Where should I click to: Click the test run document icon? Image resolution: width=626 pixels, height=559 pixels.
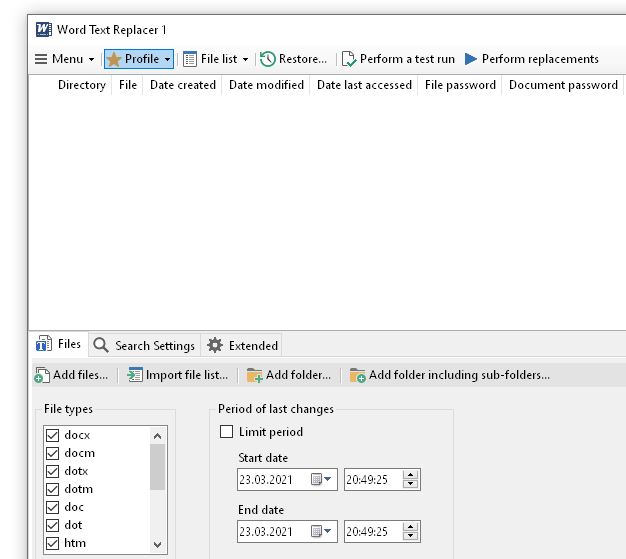(x=349, y=59)
